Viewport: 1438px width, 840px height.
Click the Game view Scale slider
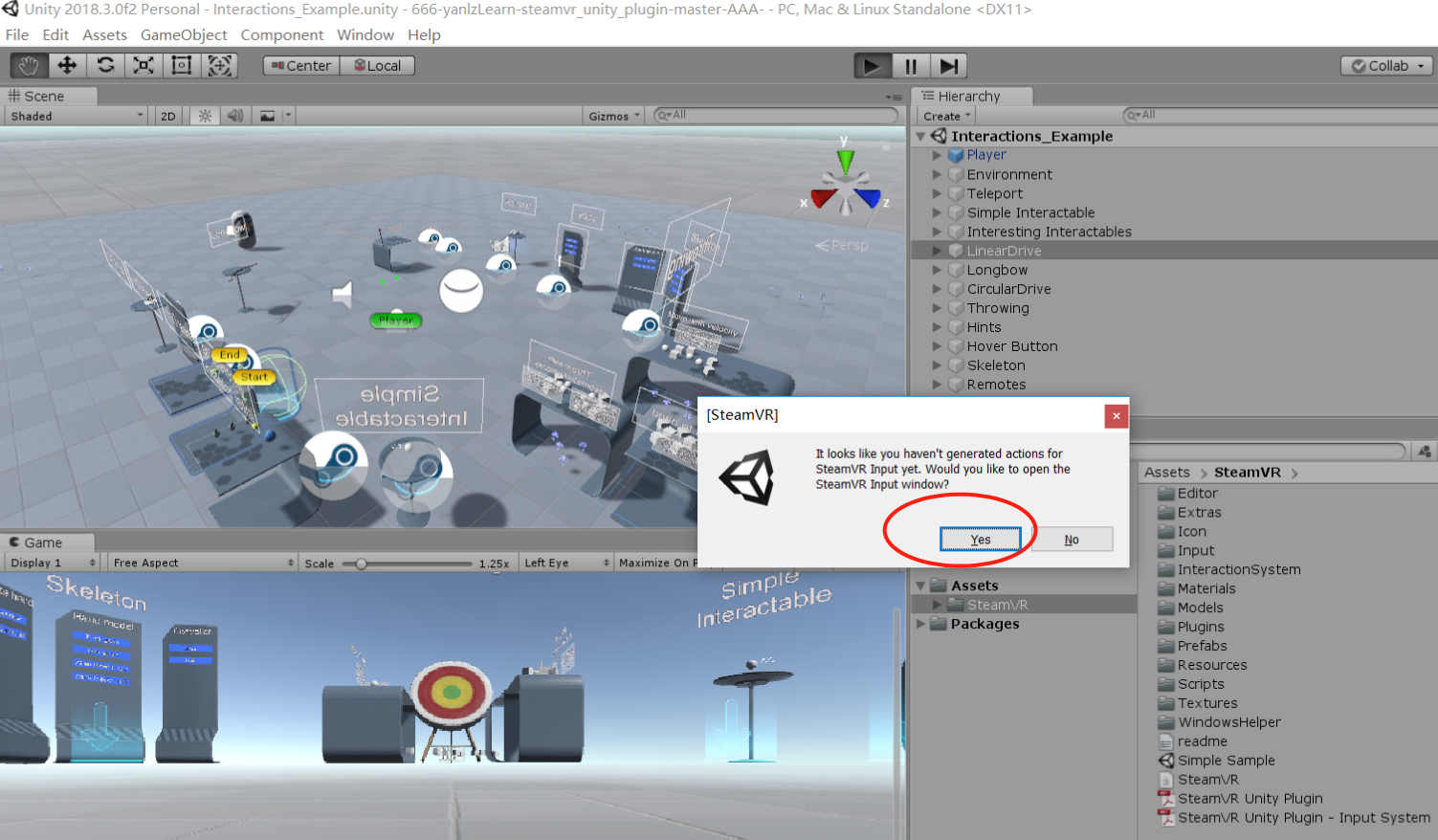click(409, 564)
